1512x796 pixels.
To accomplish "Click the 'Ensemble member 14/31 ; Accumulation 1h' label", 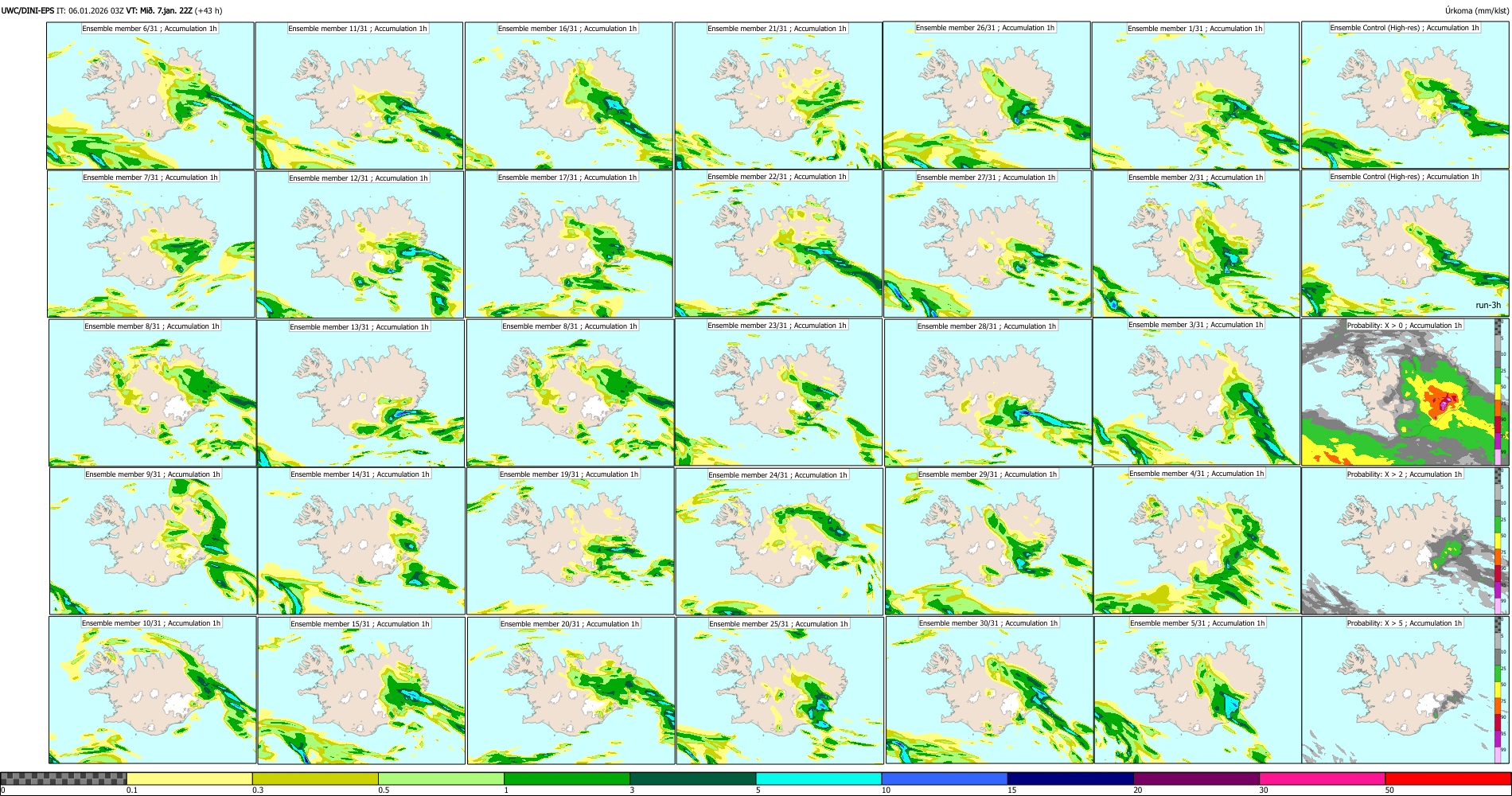I will pyautogui.click(x=360, y=474).
